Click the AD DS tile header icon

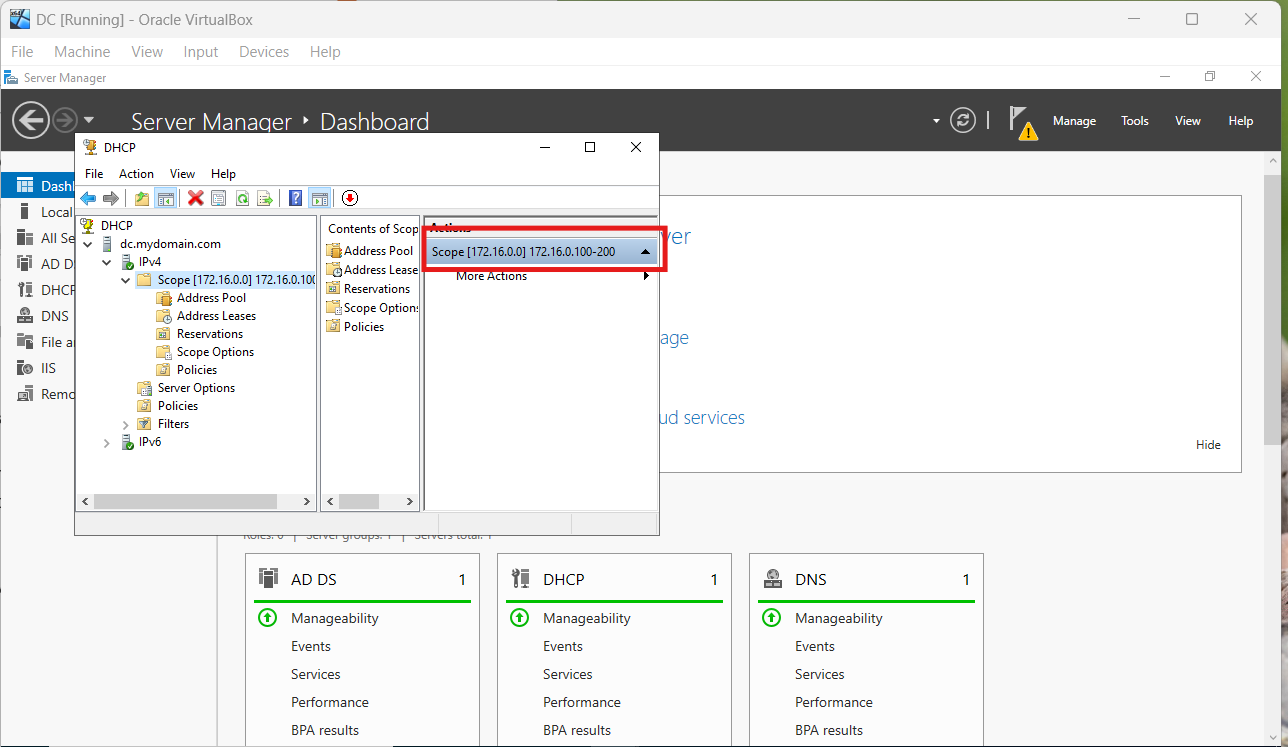click(268, 578)
